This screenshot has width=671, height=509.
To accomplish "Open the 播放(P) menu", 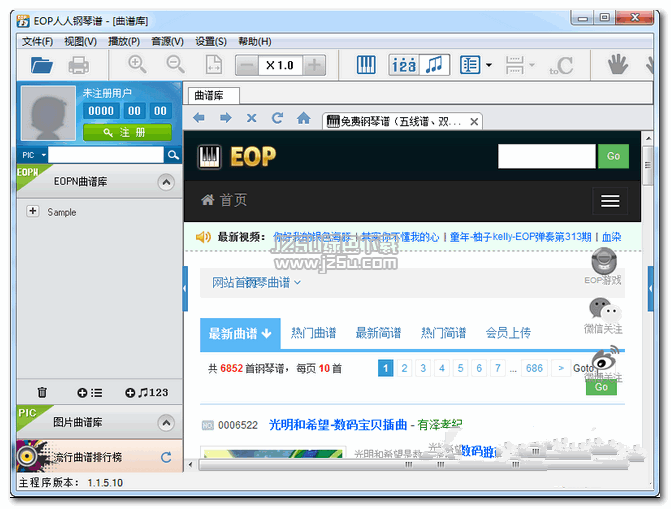I will tap(124, 42).
